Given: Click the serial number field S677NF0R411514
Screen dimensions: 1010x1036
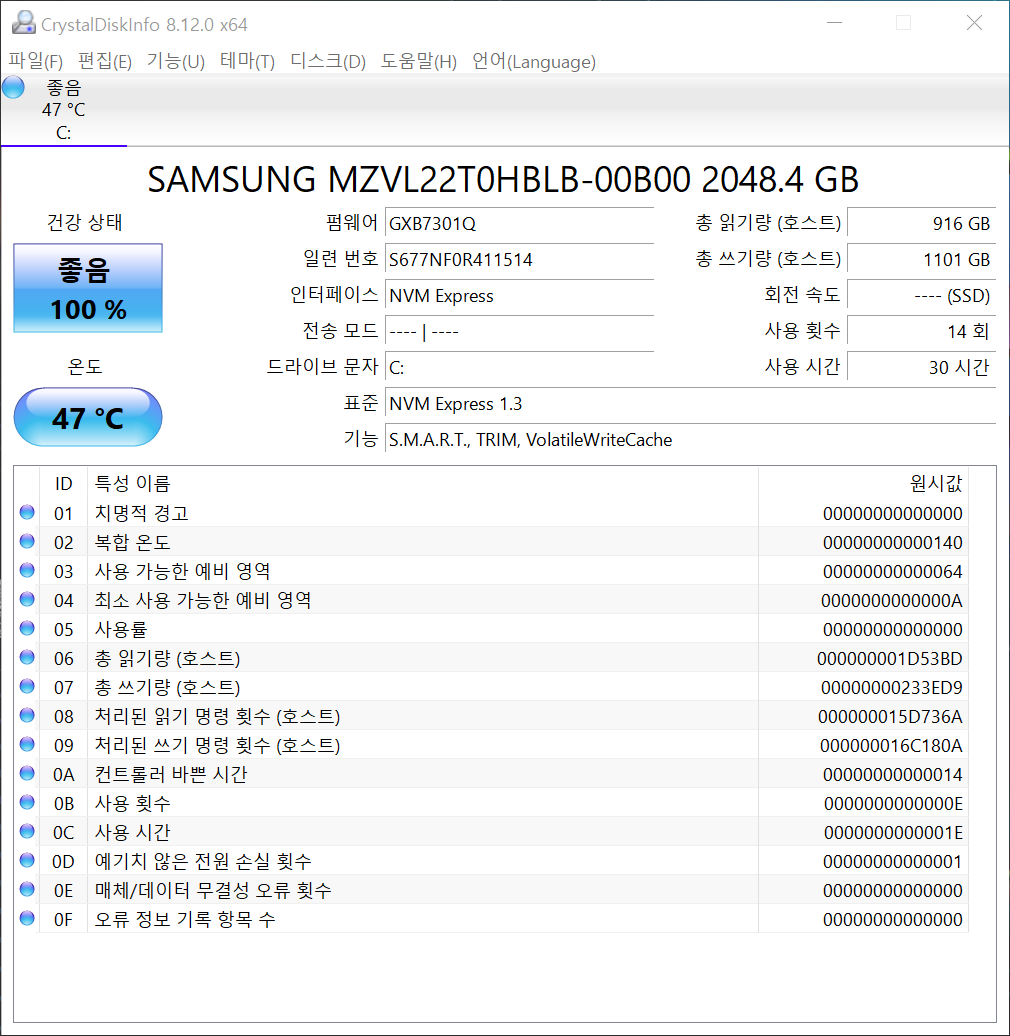Looking at the screenshot, I should (519, 259).
